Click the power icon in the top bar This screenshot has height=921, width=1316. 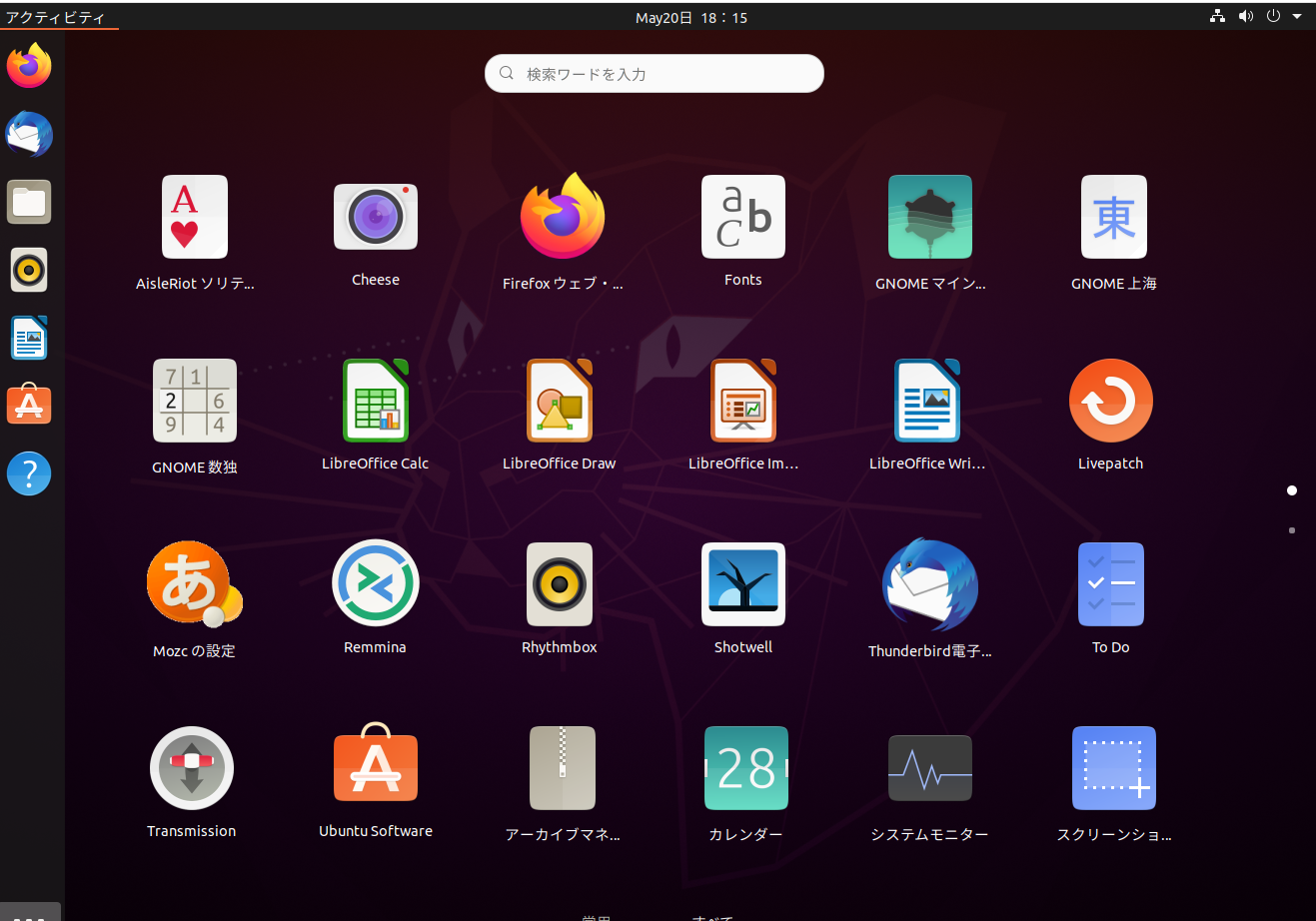pos(1273,16)
